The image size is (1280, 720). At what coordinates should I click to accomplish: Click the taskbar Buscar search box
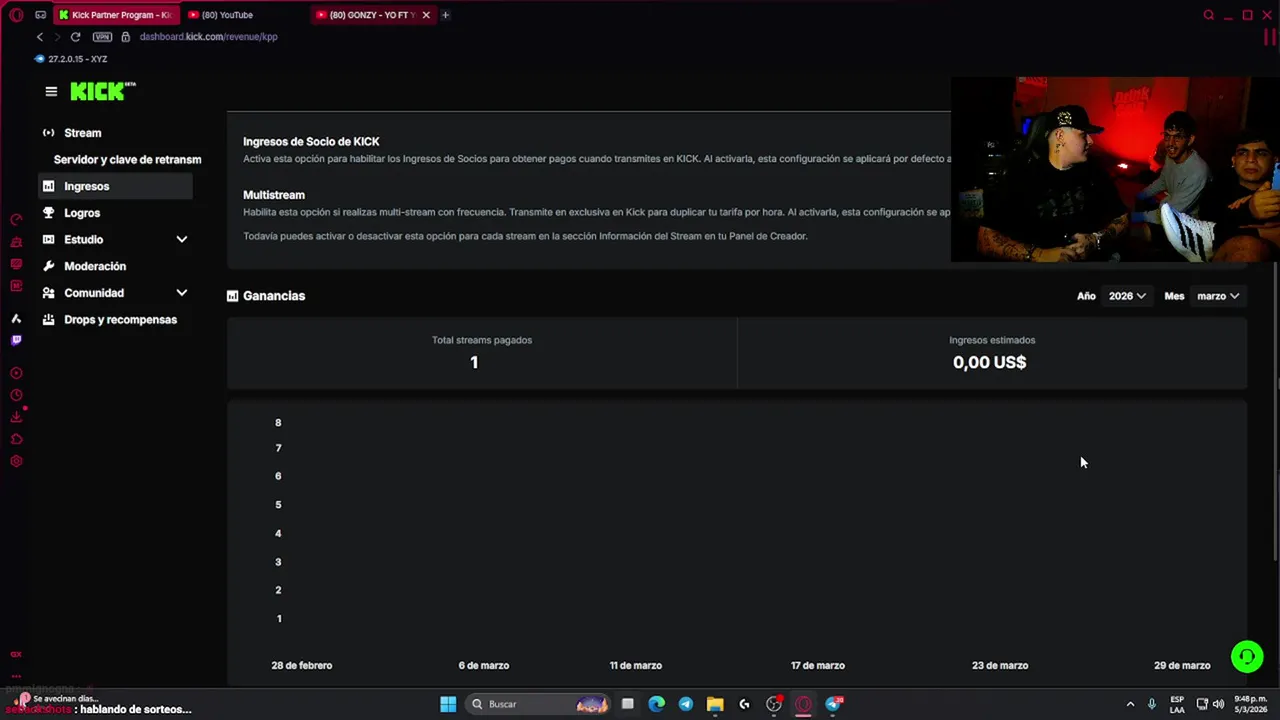coord(538,704)
